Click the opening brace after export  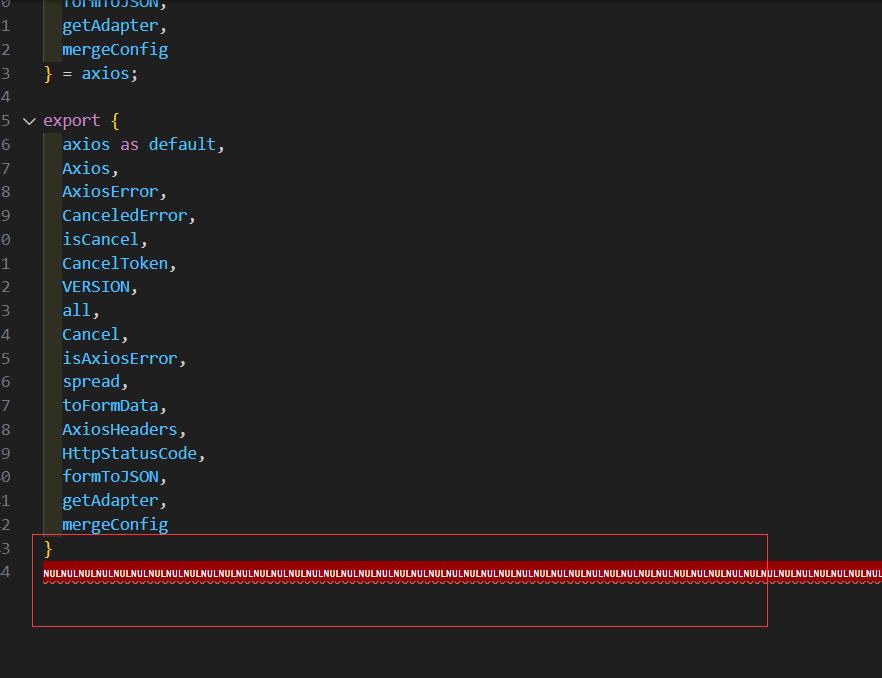[x=115, y=120]
